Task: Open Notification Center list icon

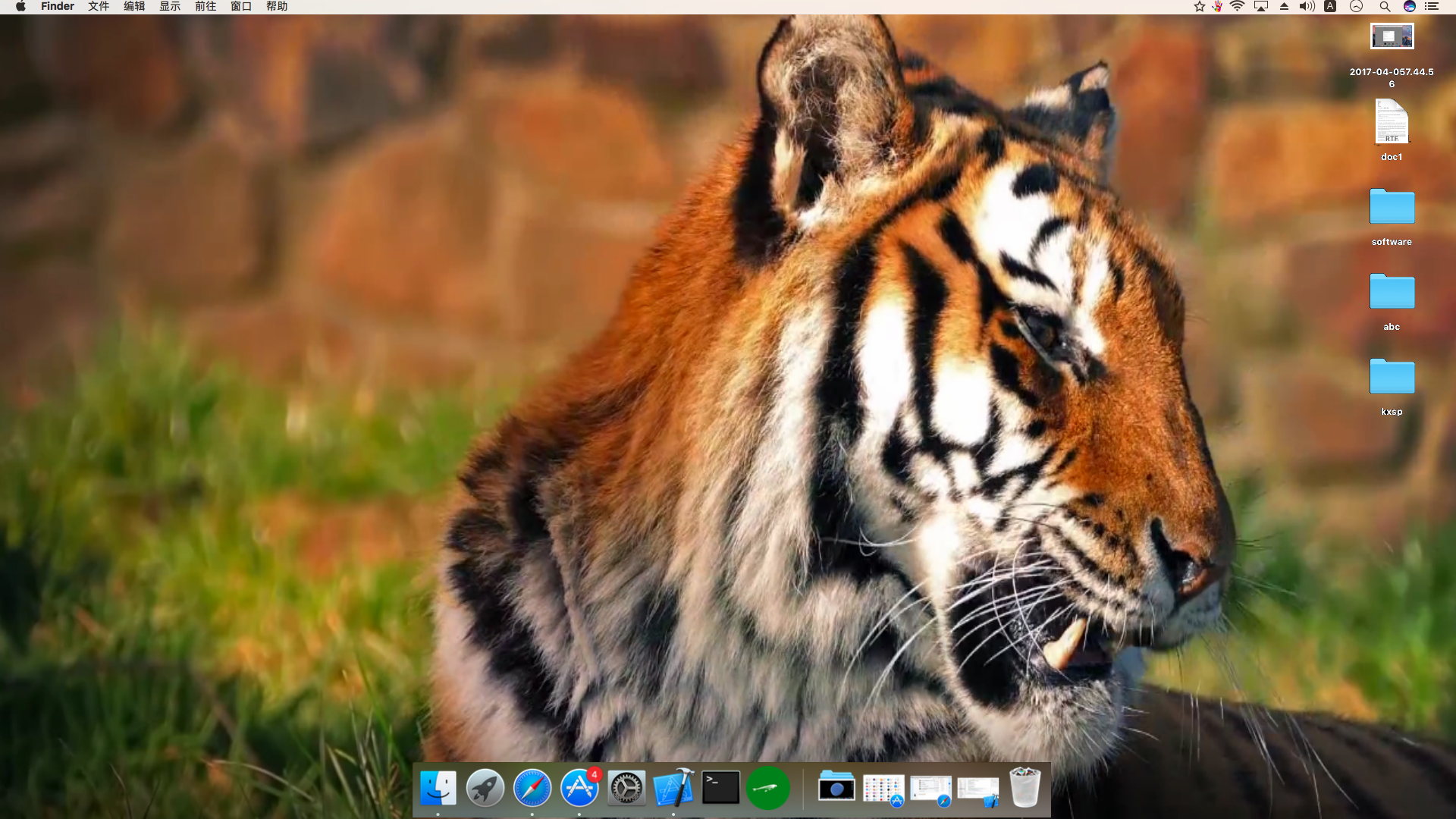Action: [x=1432, y=7]
